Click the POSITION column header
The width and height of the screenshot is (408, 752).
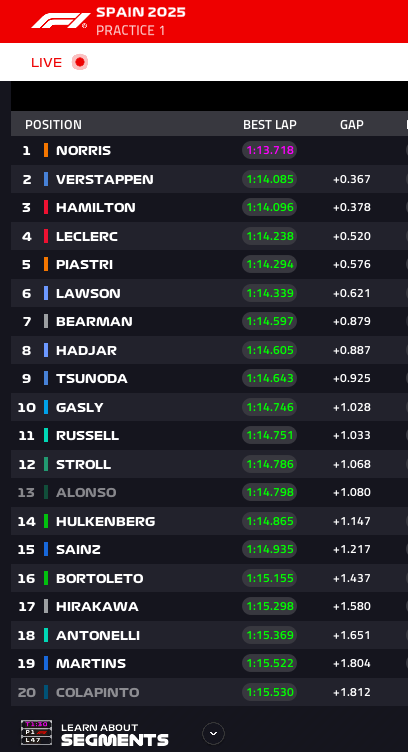[x=53, y=125]
